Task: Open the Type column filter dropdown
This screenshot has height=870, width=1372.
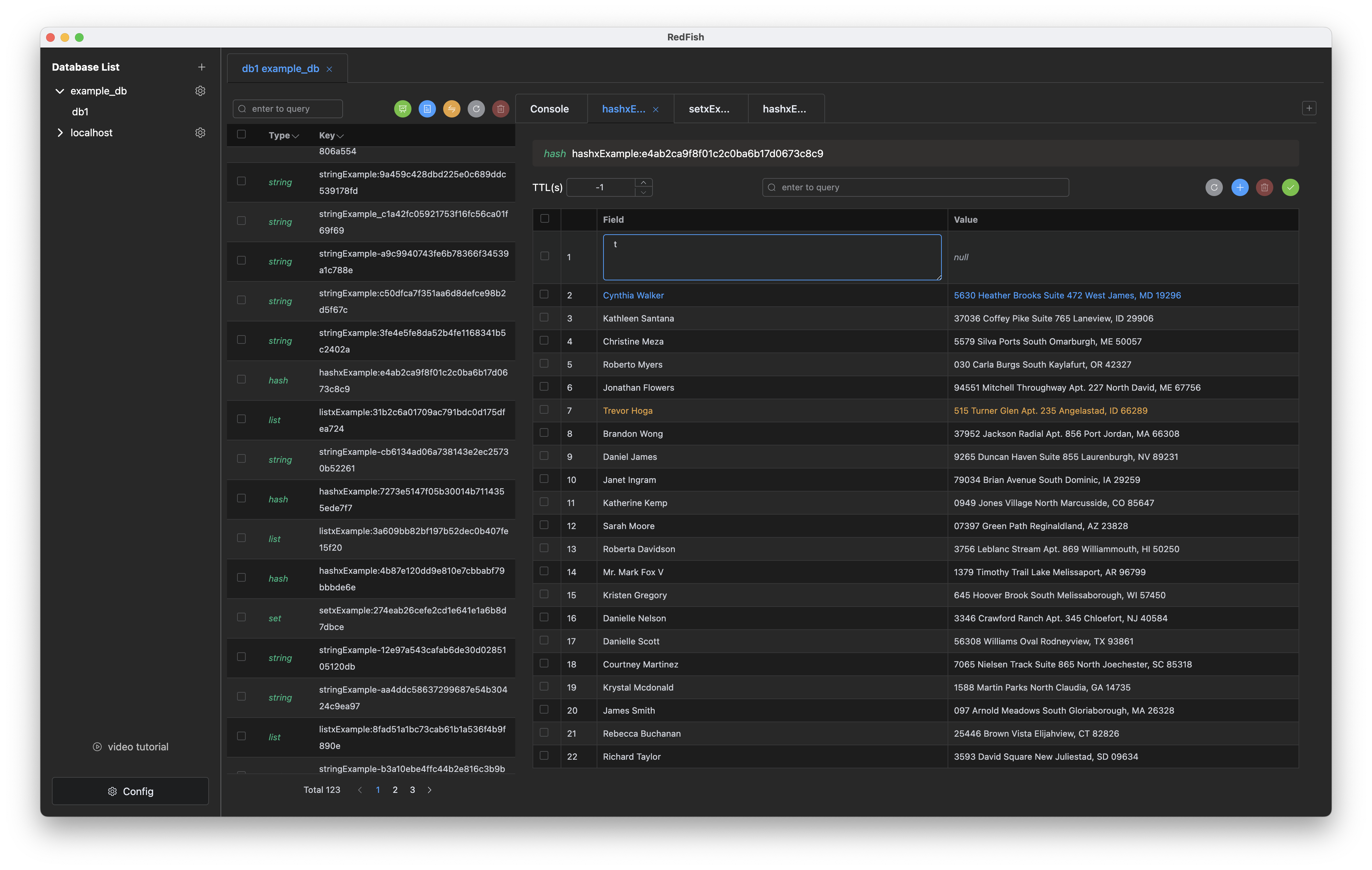Action: point(295,136)
